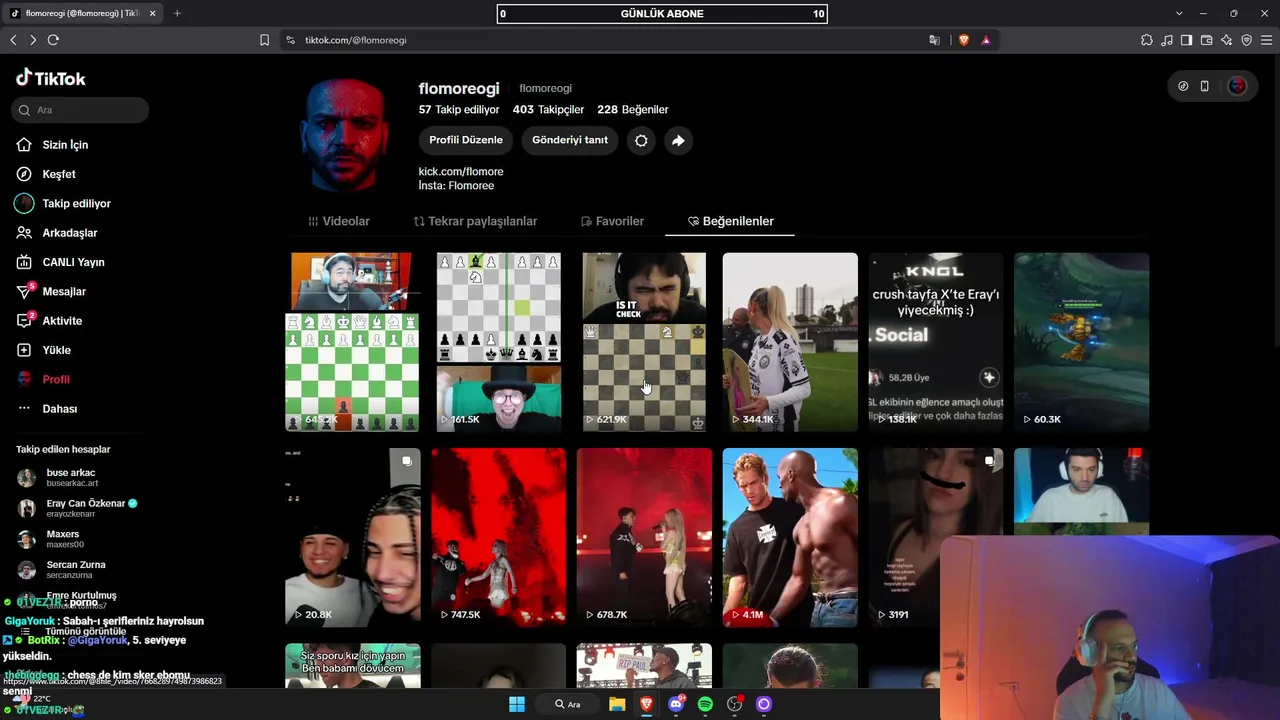Click the TikTok search field

pyautogui.click(x=81, y=110)
